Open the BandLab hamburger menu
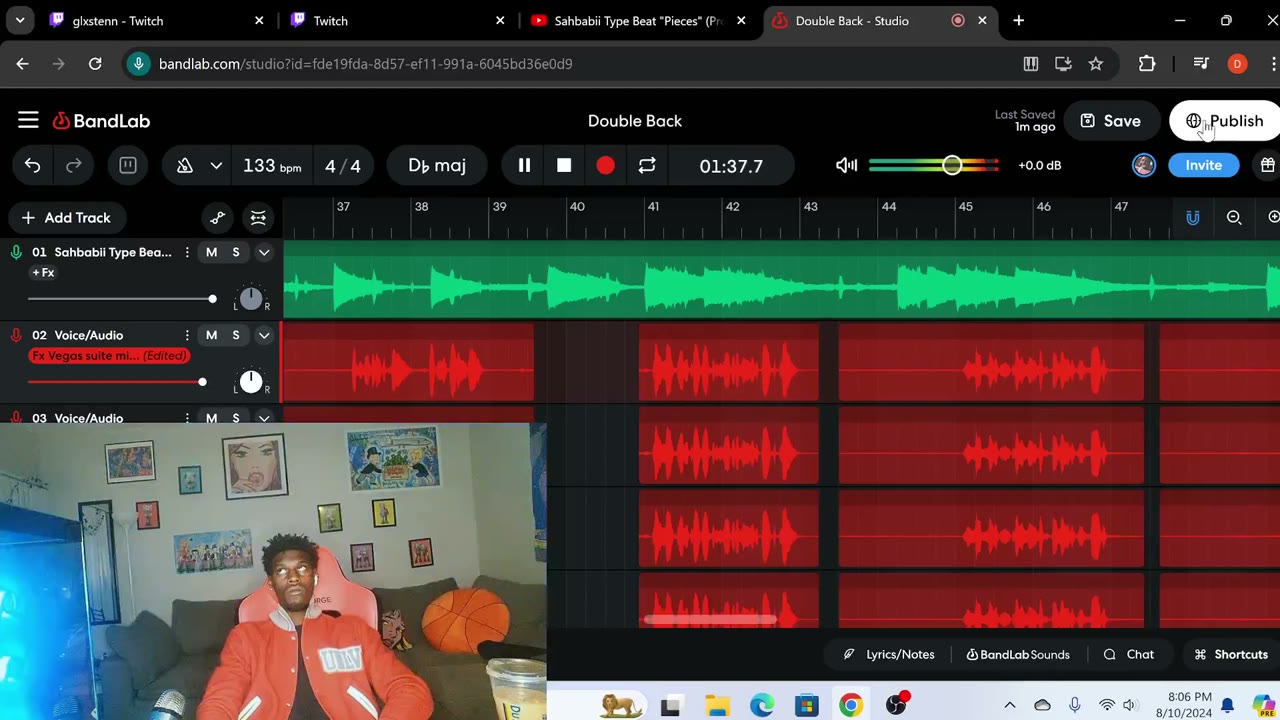The width and height of the screenshot is (1280, 720). tap(28, 121)
